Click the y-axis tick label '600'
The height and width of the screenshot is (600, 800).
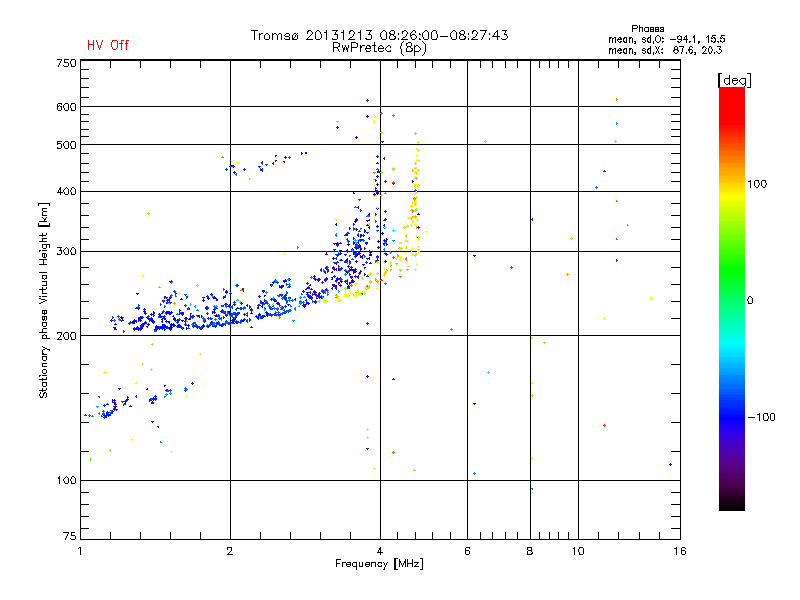point(66,107)
